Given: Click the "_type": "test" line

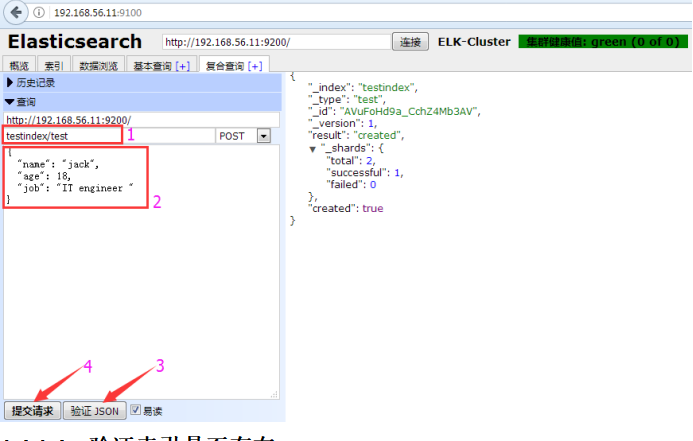Looking at the screenshot, I should (x=347, y=99).
